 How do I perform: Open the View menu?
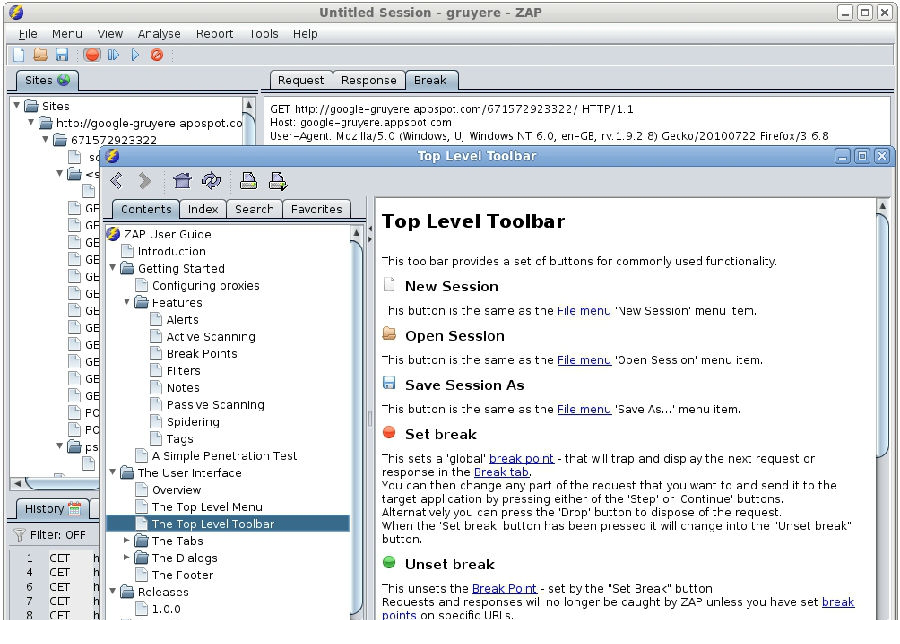[x=110, y=34]
